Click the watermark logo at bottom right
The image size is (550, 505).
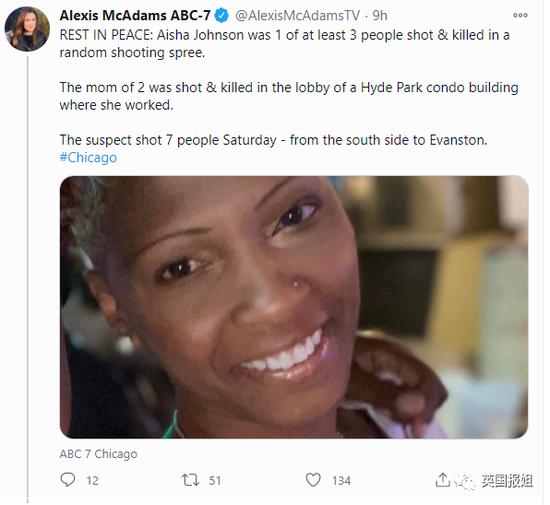[495, 480]
